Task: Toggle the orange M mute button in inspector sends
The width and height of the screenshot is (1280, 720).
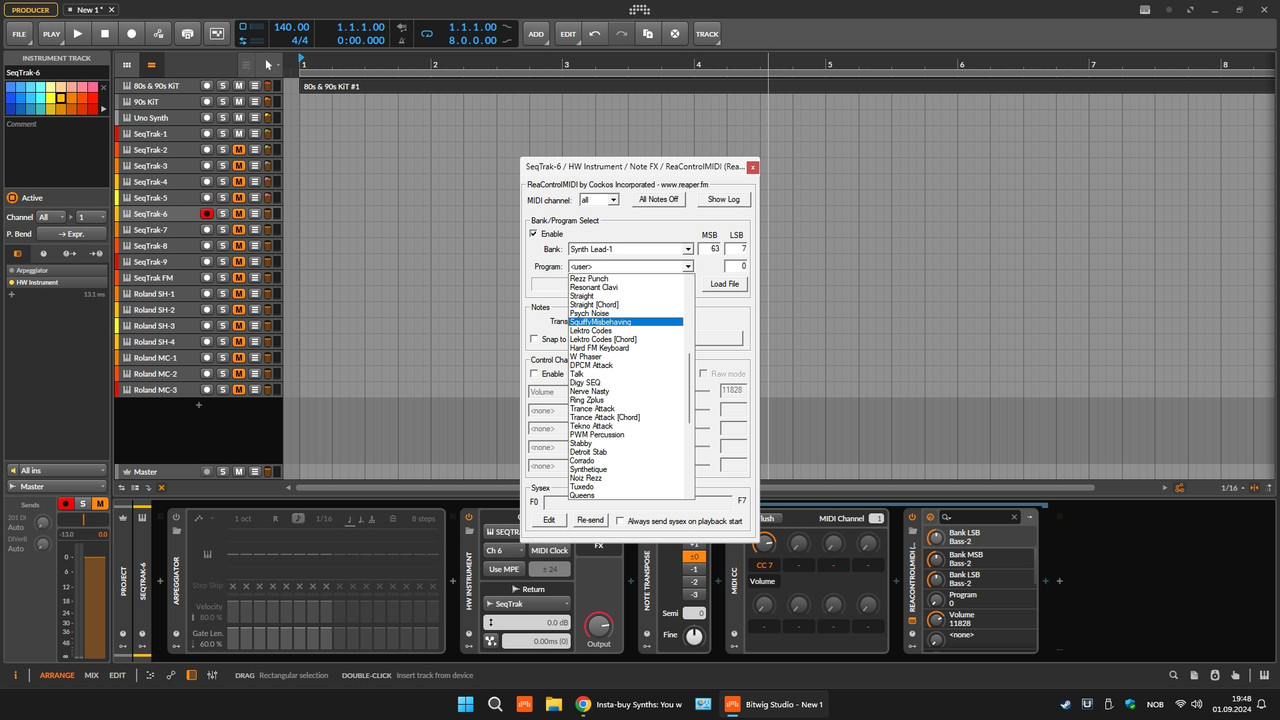Action: [x=99, y=503]
